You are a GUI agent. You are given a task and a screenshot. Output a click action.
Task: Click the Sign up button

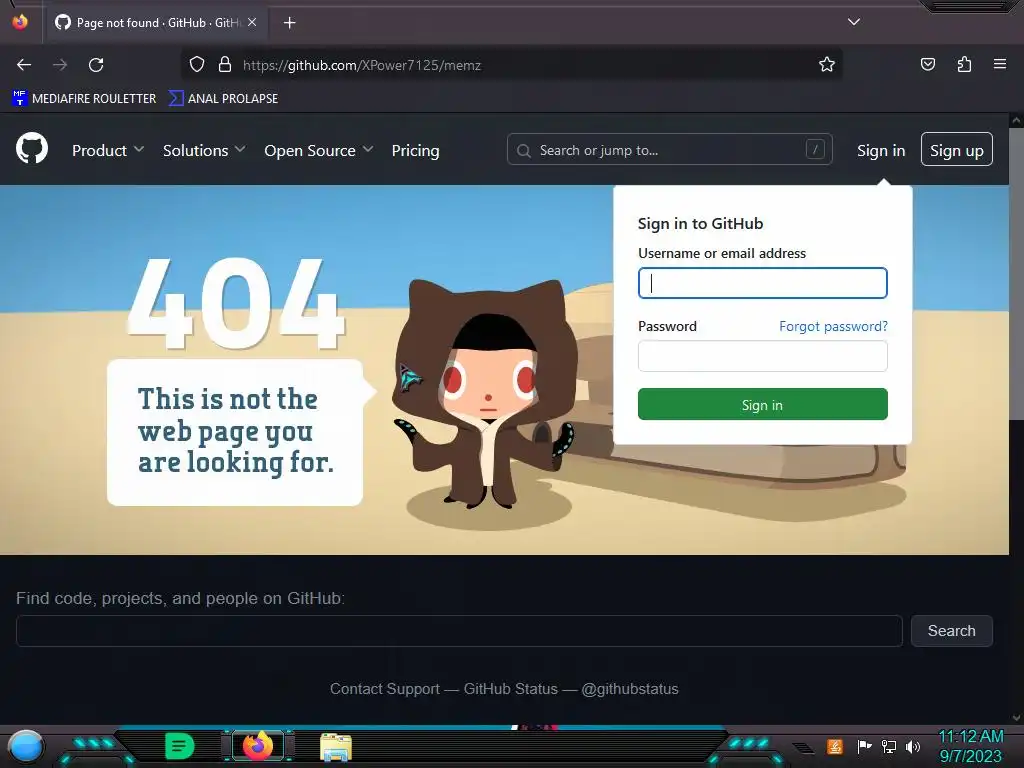(957, 150)
